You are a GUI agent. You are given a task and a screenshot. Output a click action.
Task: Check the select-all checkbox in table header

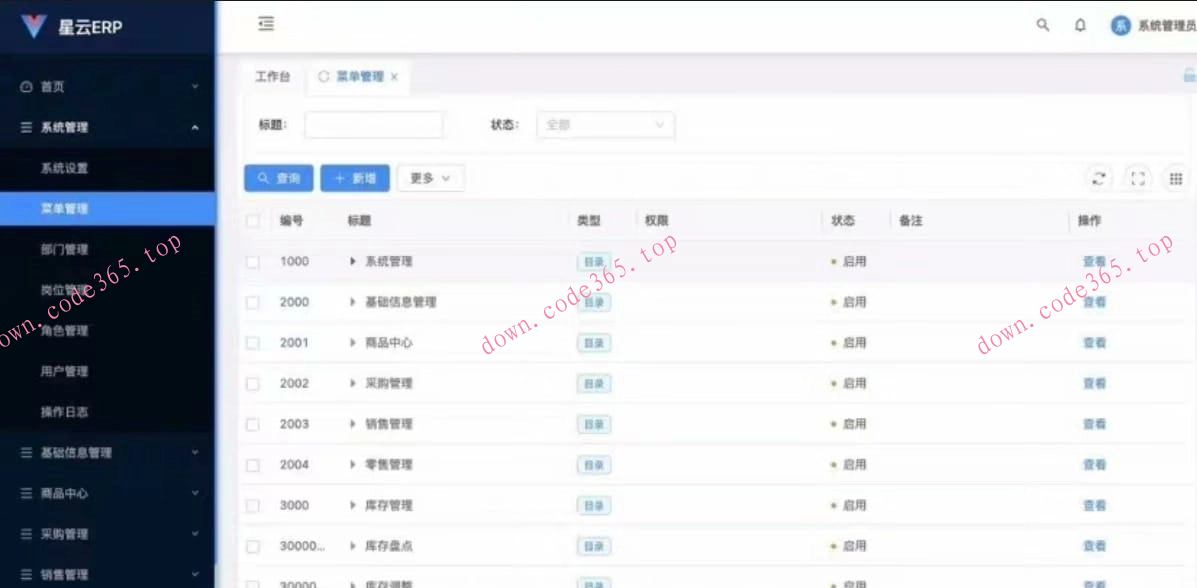[x=254, y=221]
